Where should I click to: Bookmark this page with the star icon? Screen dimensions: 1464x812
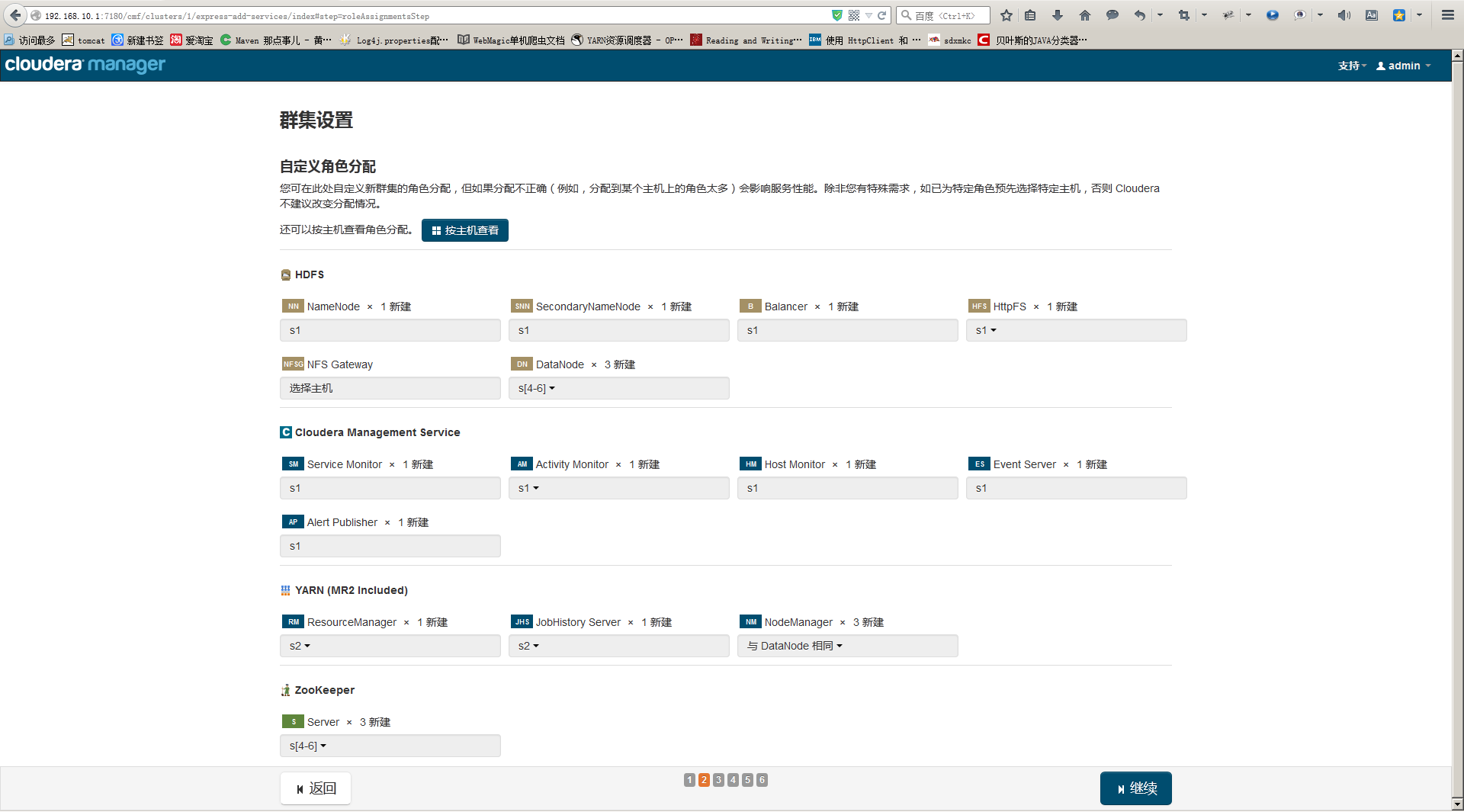coord(1006,15)
